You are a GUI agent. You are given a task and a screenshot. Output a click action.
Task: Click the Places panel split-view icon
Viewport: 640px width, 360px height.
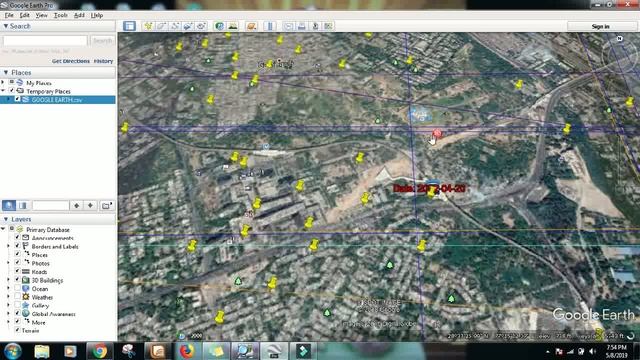23,205
